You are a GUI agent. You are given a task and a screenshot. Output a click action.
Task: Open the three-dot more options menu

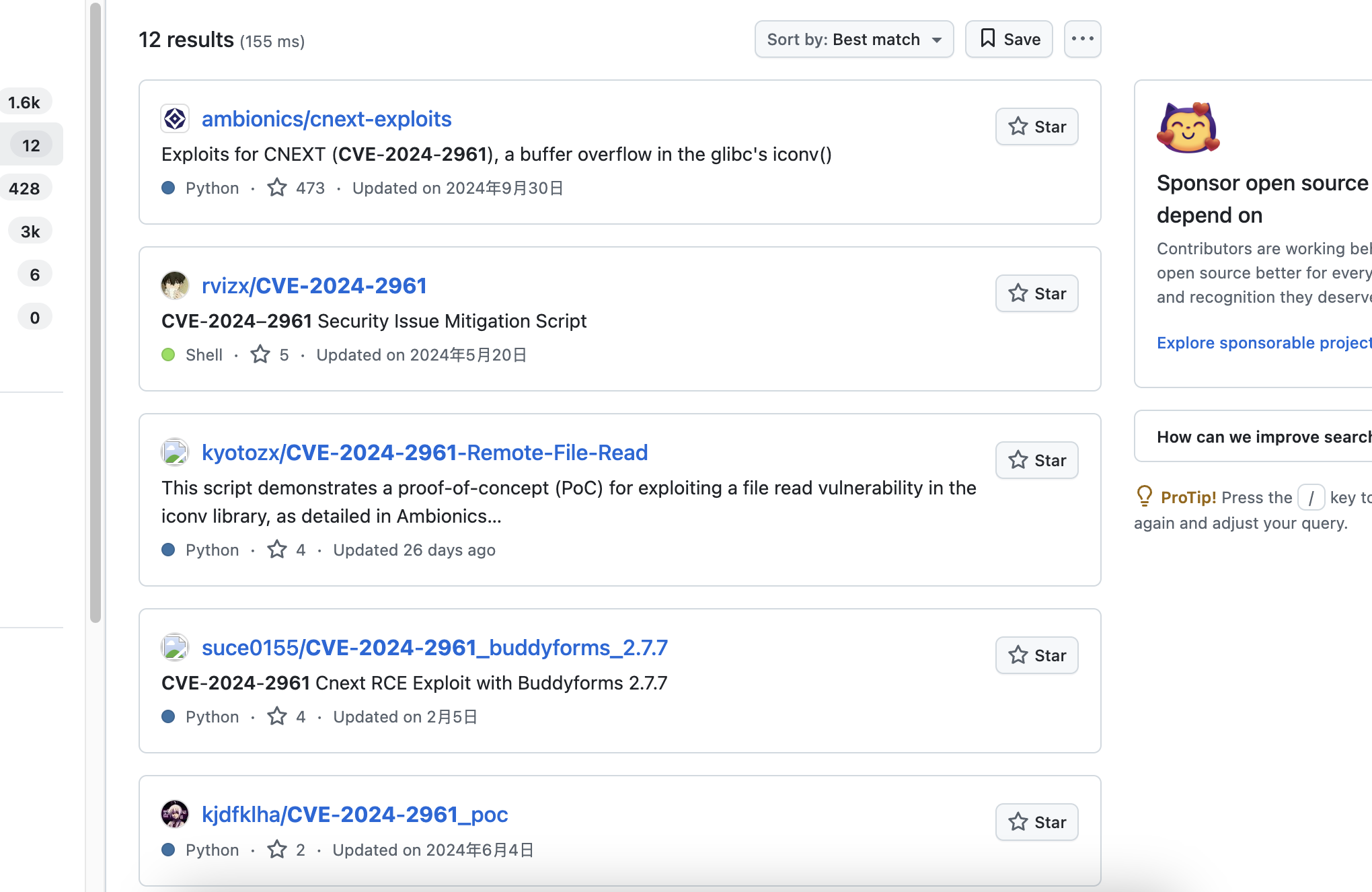pyautogui.click(x=1083, y=39)
